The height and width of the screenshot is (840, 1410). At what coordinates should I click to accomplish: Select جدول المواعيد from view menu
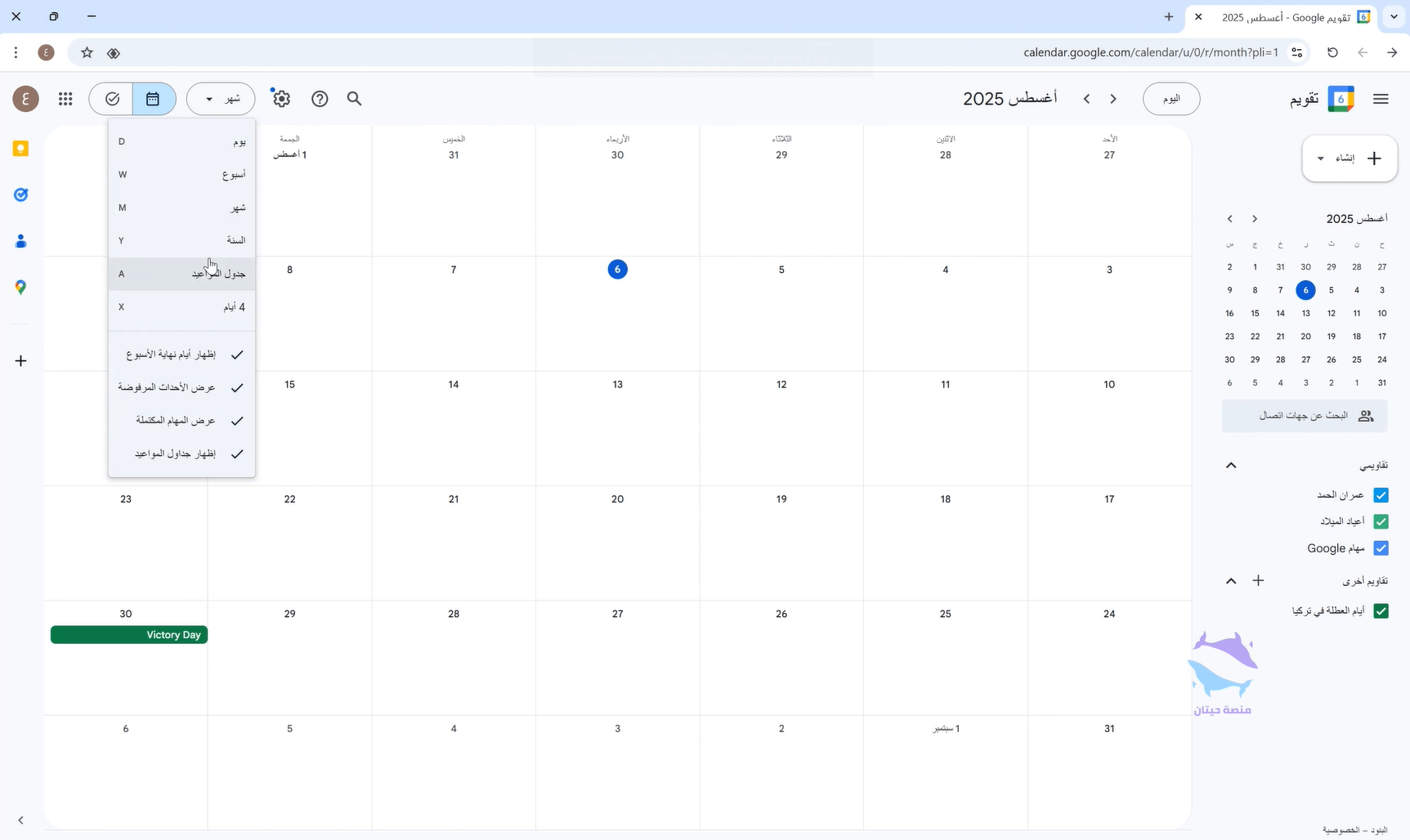tap(181, 274)
